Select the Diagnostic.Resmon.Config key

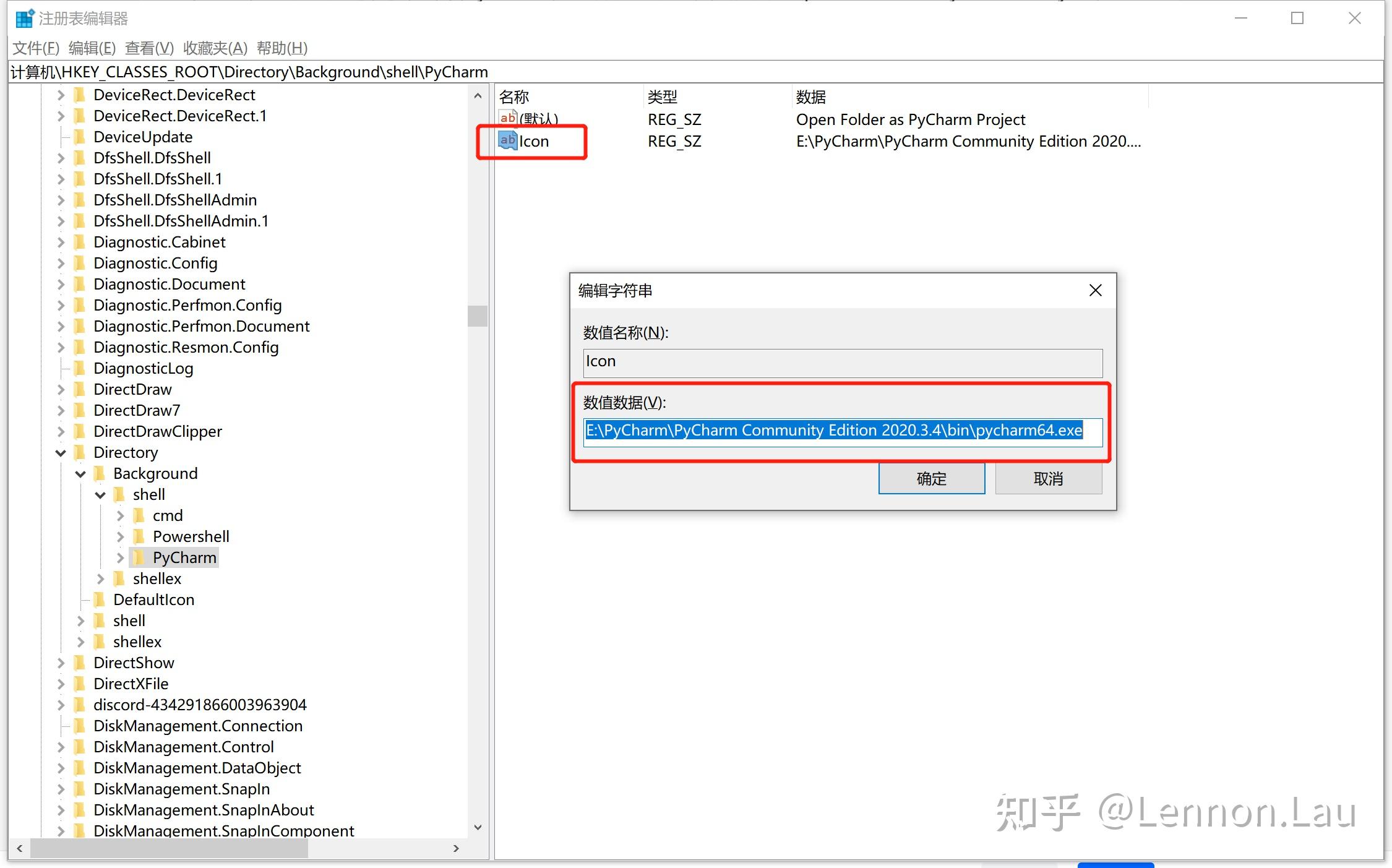point(186,347)
